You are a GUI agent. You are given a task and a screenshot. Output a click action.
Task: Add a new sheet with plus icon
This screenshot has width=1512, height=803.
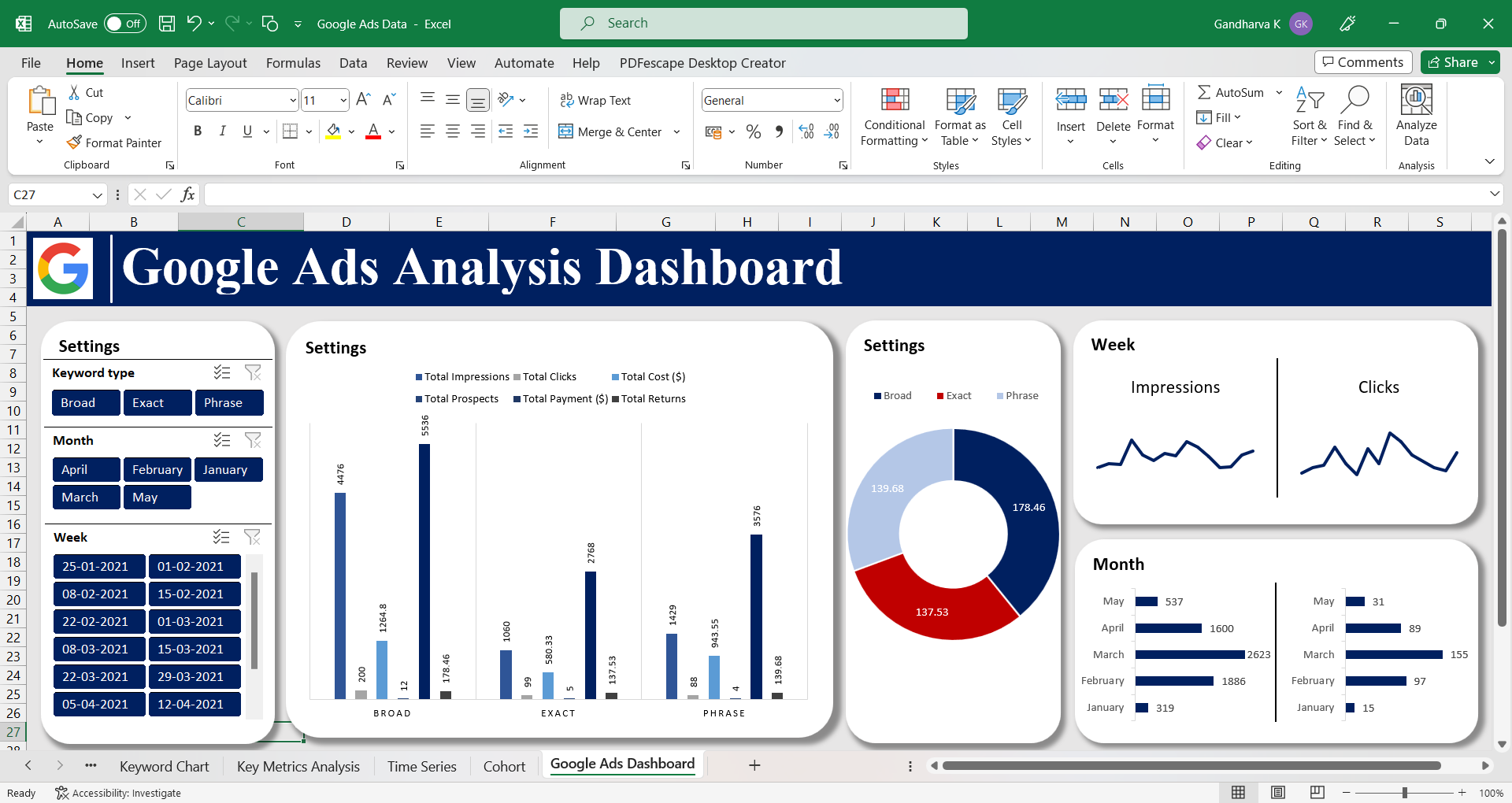pos(754,765)
